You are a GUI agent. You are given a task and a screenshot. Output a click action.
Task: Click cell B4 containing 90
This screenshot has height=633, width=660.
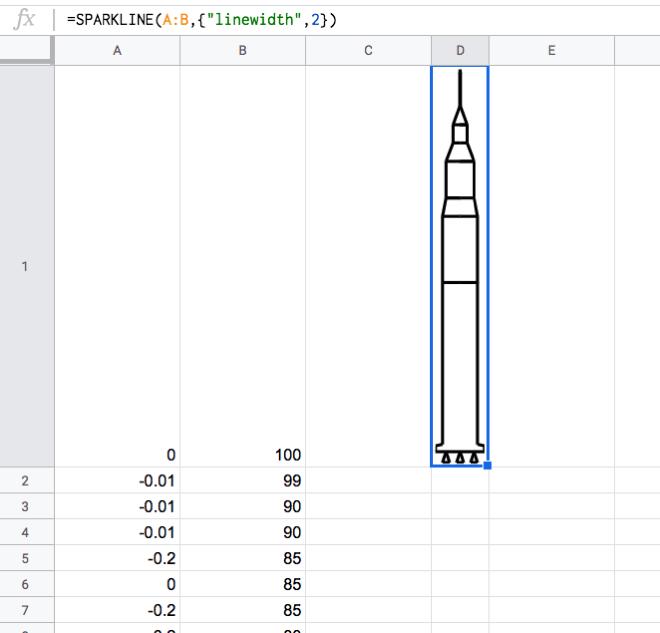click(242, 532)
